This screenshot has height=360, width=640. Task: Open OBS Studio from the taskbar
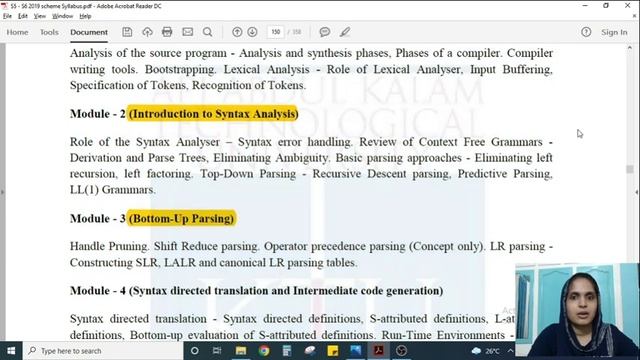(x=401, y=351)
